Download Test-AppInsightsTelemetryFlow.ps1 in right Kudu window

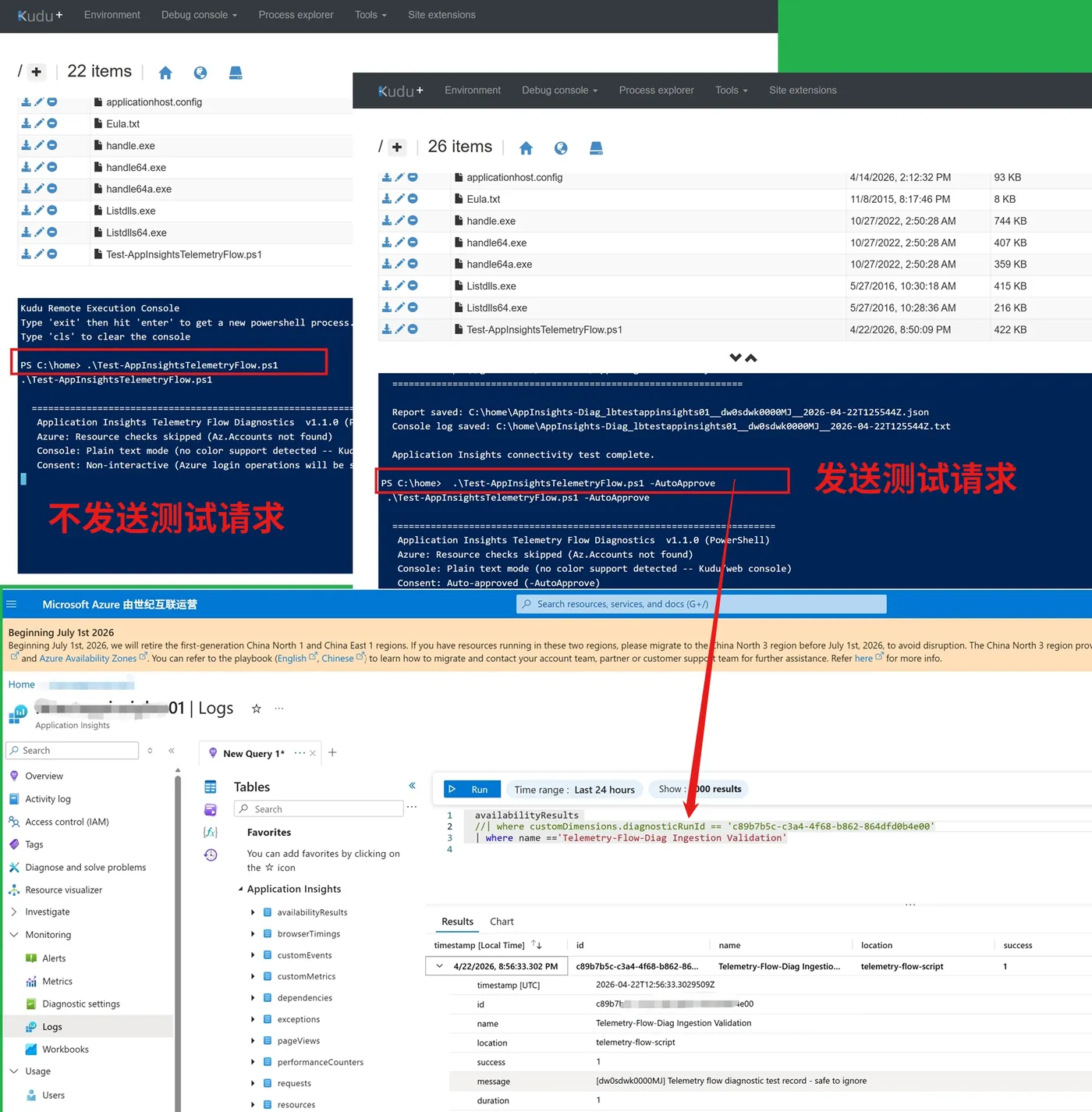386,329
